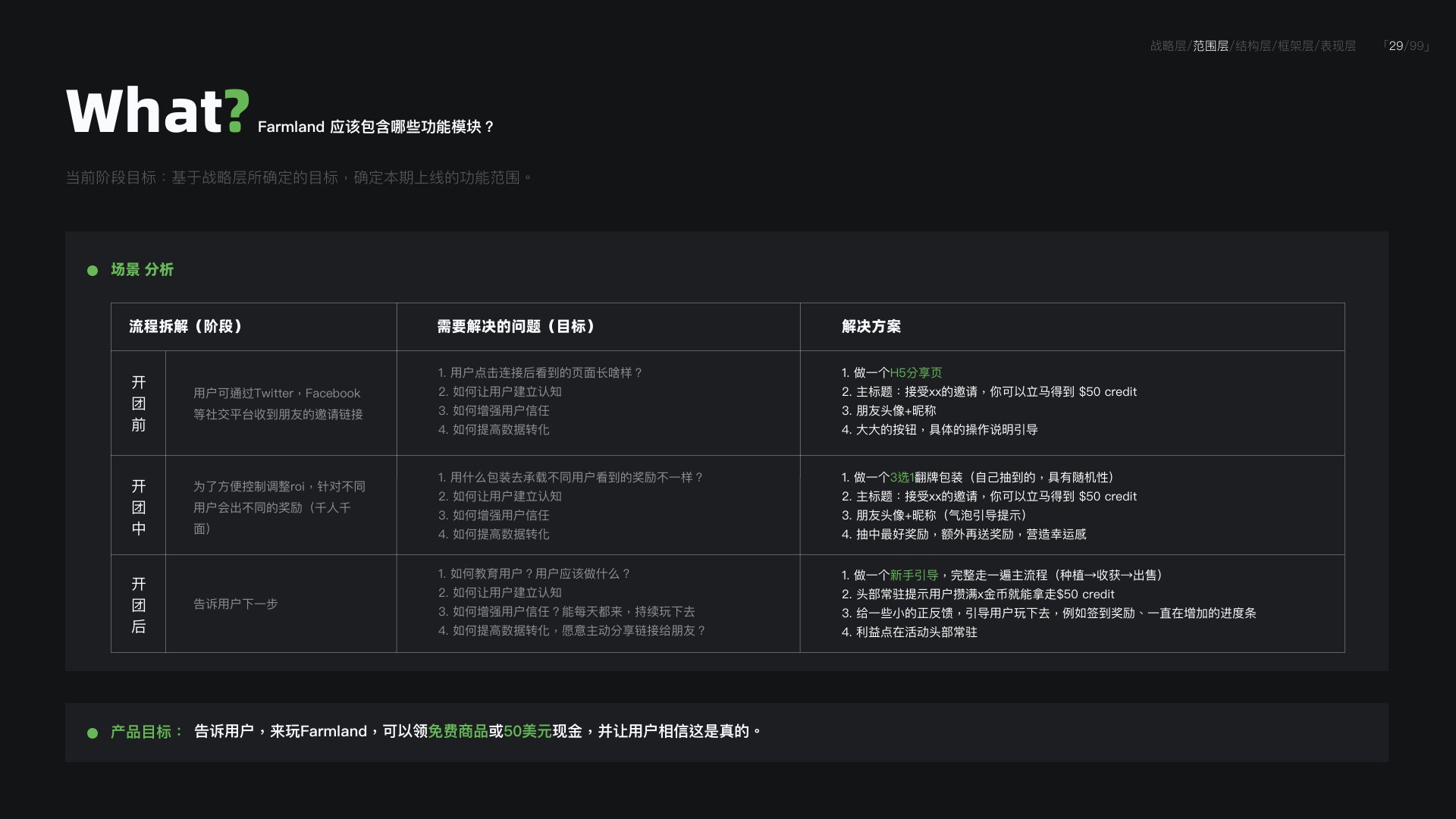Click the green 新手引导 text

tap(914, 575)
